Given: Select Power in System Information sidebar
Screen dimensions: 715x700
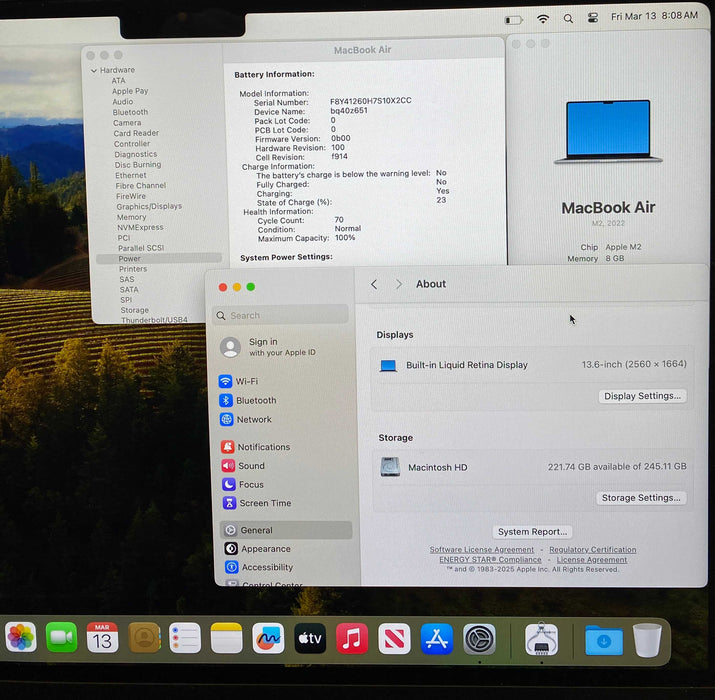Looking at the screenshot, I should [159, 259].
